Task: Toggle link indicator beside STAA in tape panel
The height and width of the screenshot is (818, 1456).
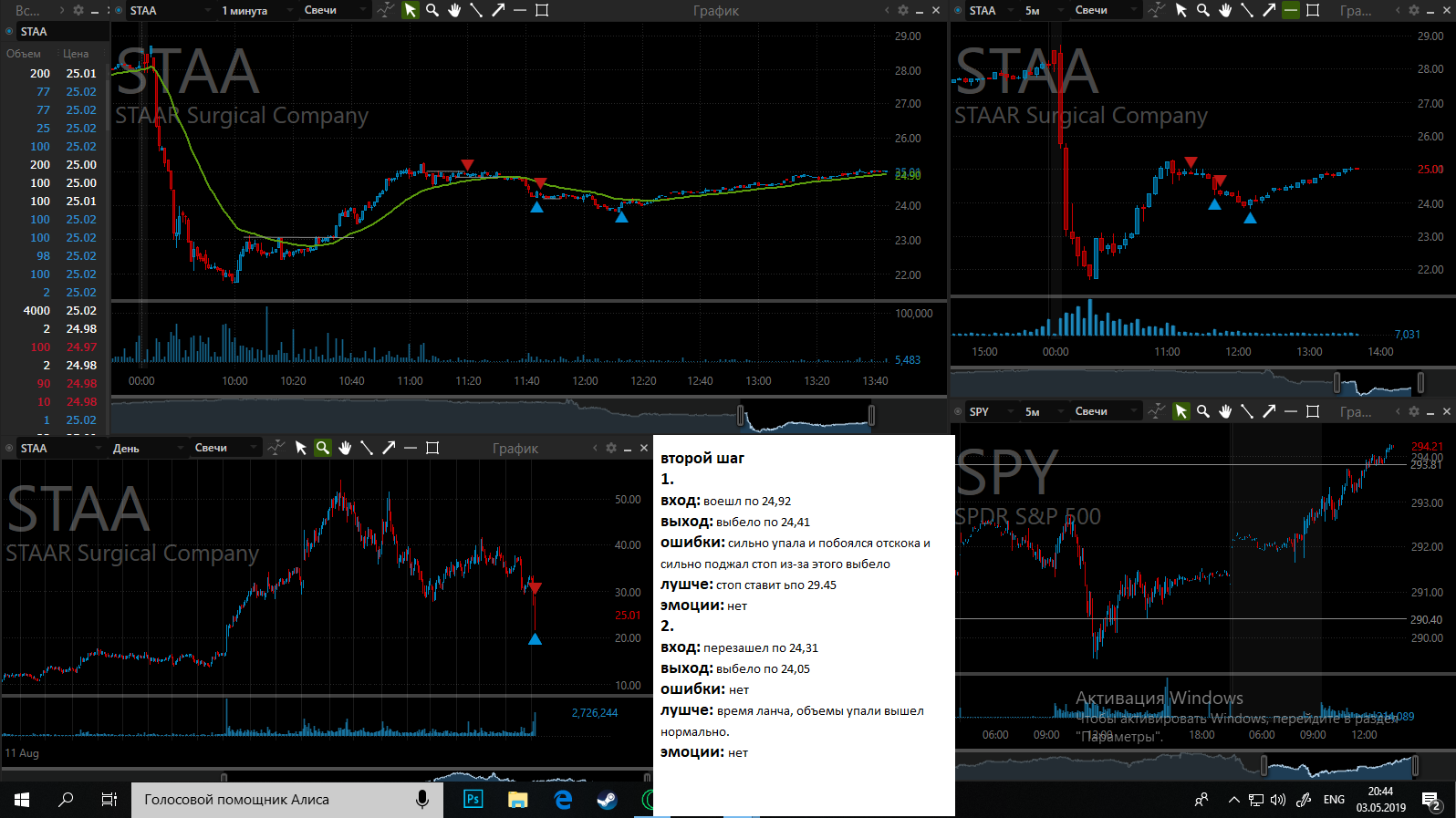Action: [x=9, y=31]
